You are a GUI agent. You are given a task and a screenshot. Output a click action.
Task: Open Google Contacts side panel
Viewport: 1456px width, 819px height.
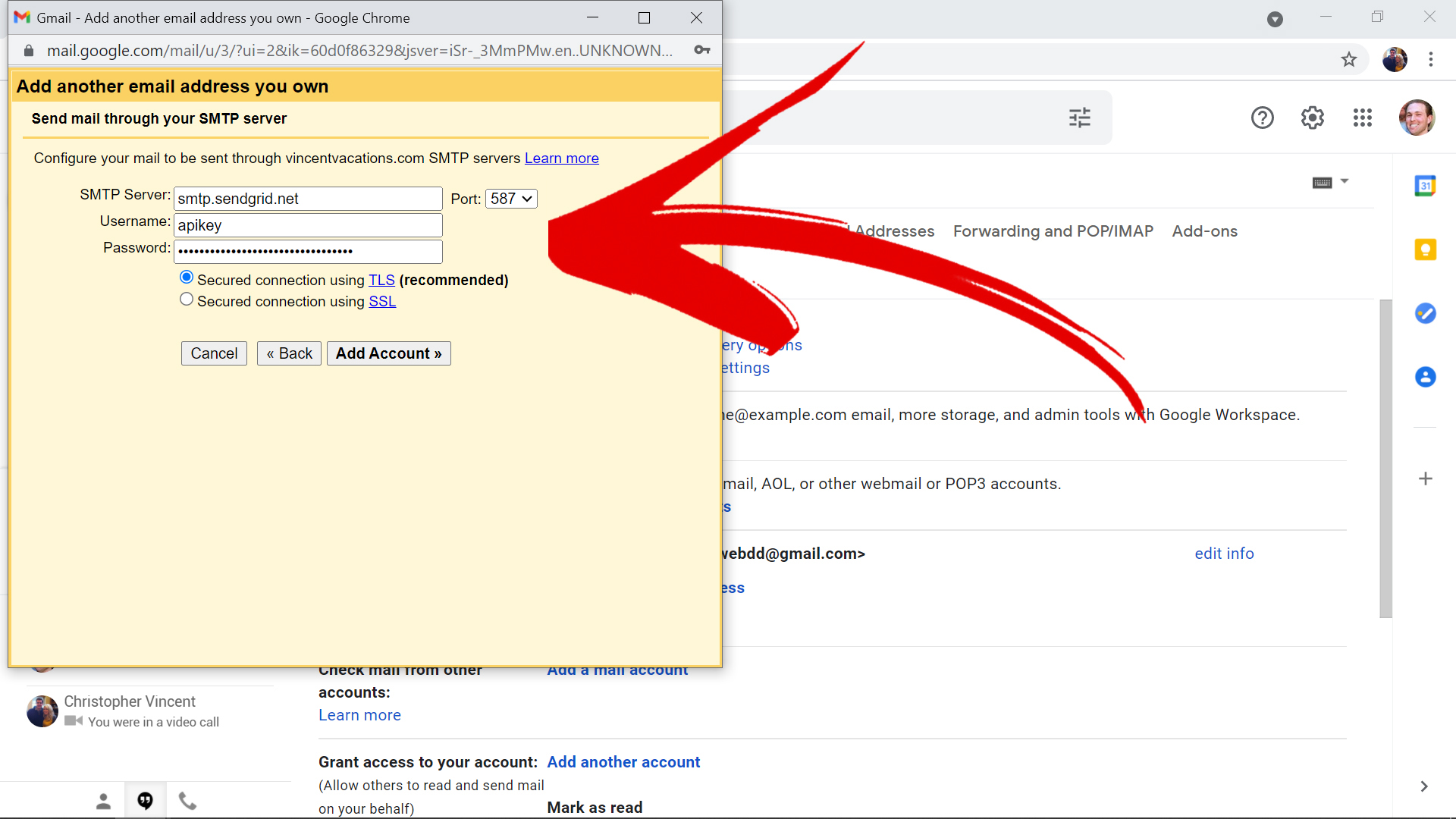tap(1426, 377)
